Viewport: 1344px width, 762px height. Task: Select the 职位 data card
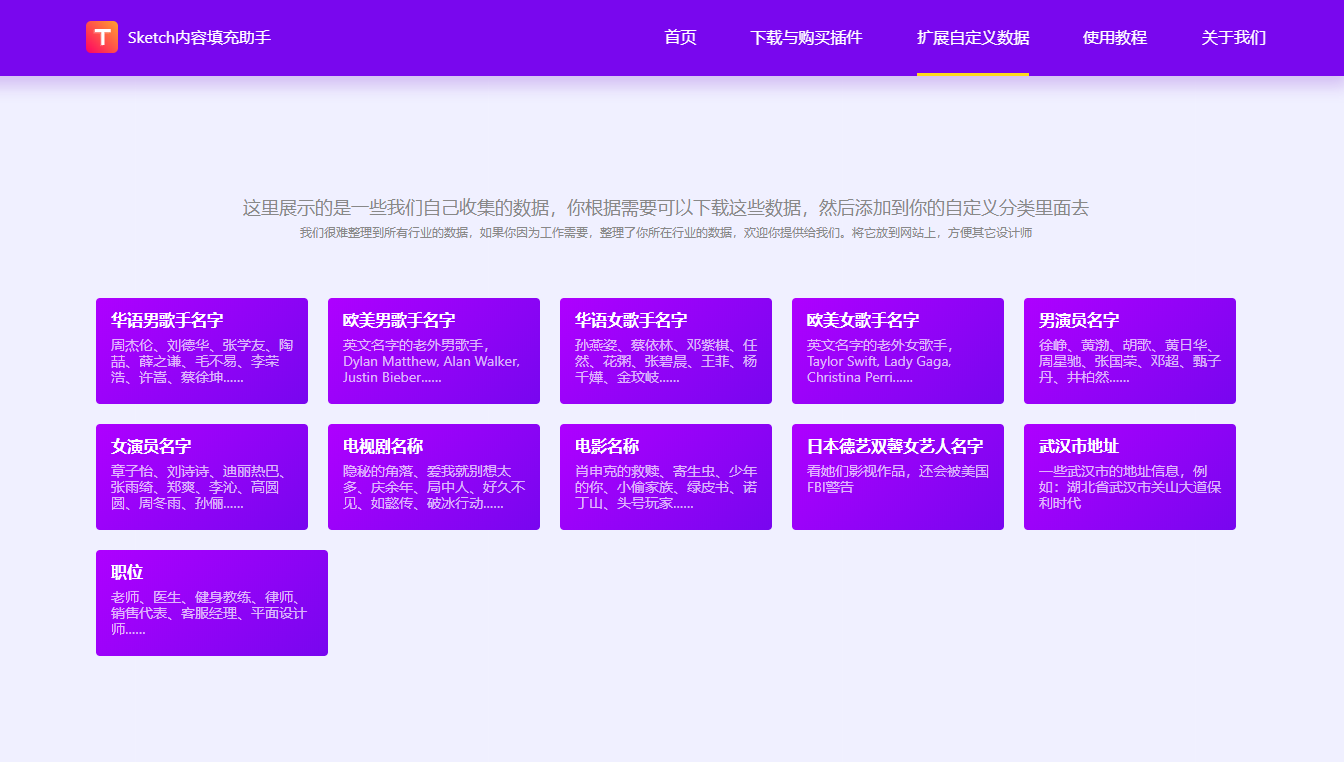click(212, 603)
